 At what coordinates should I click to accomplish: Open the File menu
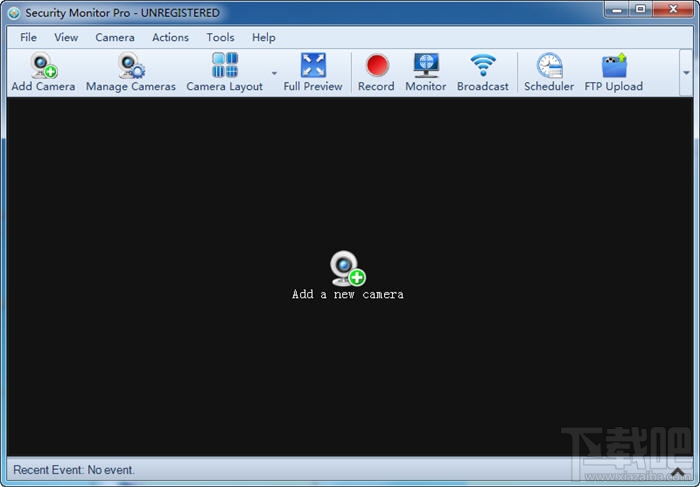tap(29, 37)
